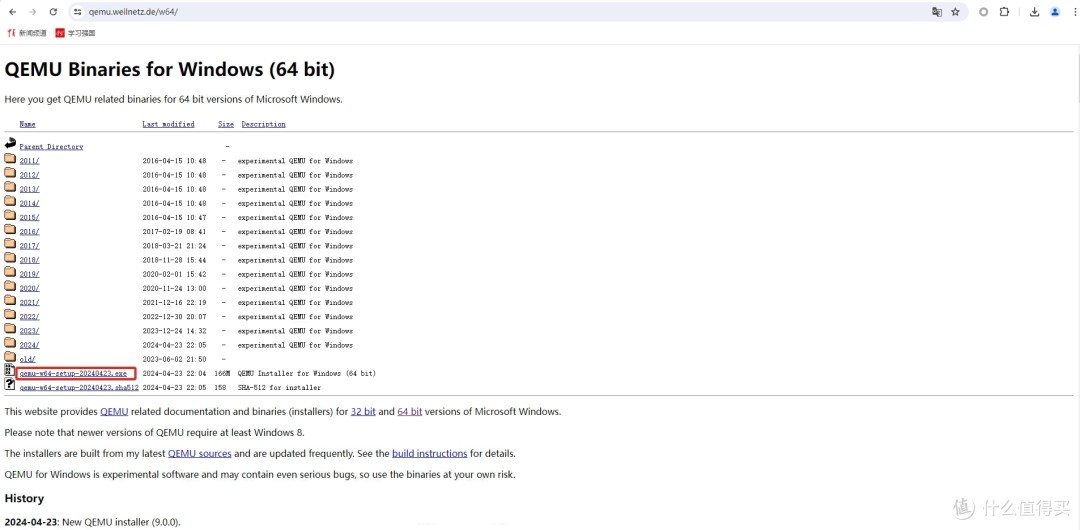Reload the page with refresh icon
This screenshot has width=1080, height=530.
pyautogui.click(x=54, y=12)
